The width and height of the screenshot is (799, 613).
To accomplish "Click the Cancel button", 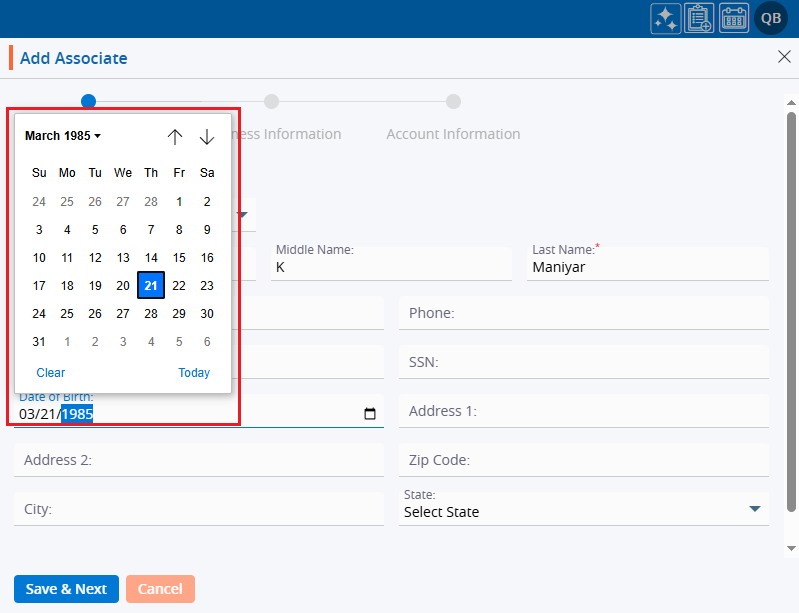I will 160,589.
